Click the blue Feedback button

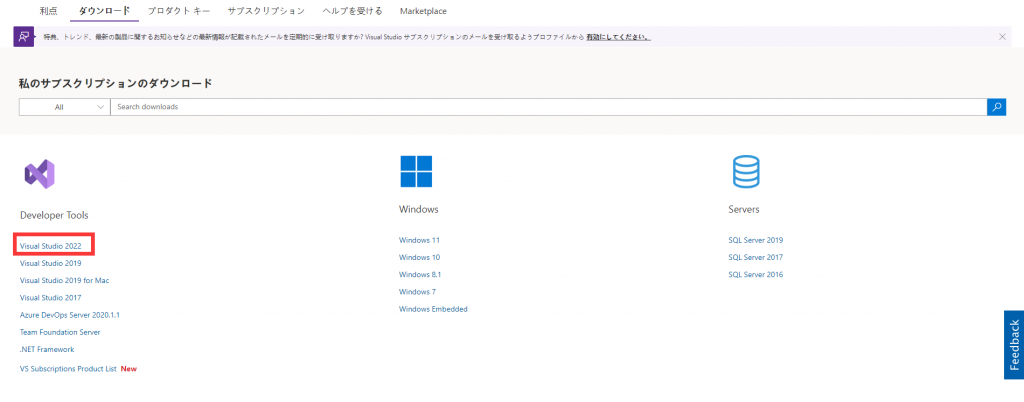click(x=1013, y=345)
